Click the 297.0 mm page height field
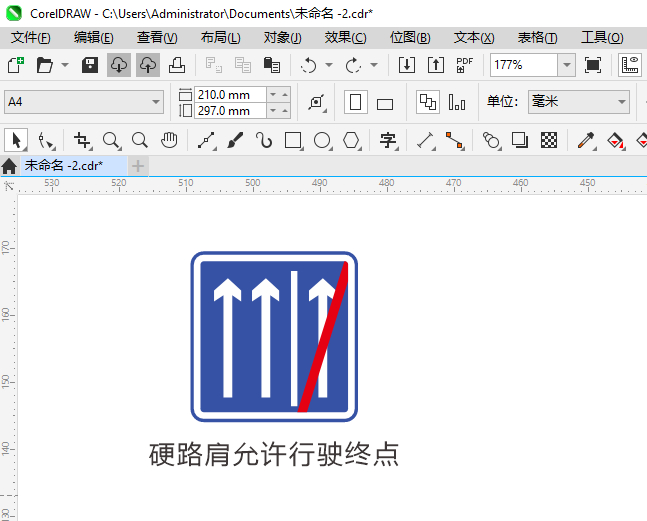Image resolution: width=647 pixels, height=521 pixels. (230, 111)
